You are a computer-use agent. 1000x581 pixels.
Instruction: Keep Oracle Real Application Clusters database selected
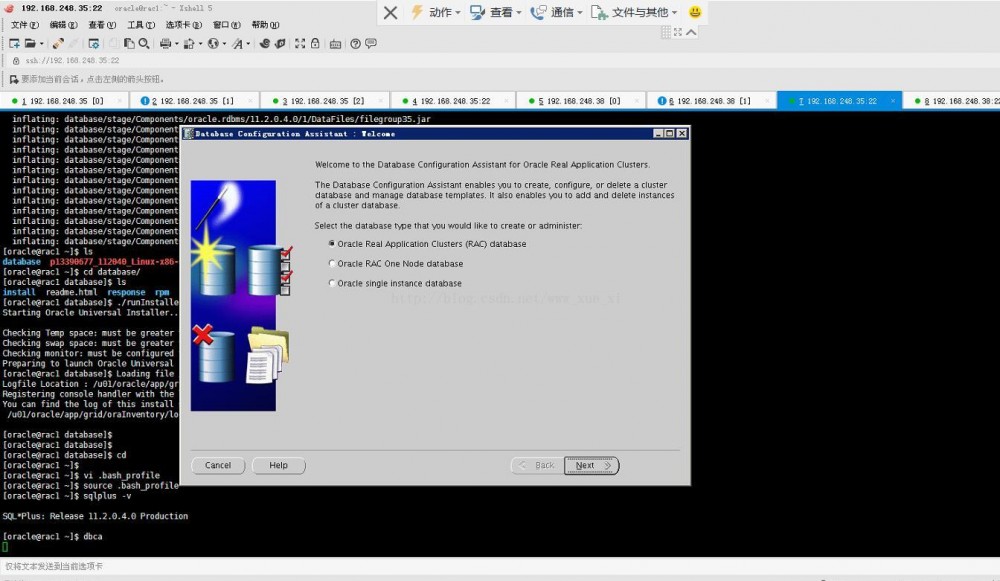point(330,243)
